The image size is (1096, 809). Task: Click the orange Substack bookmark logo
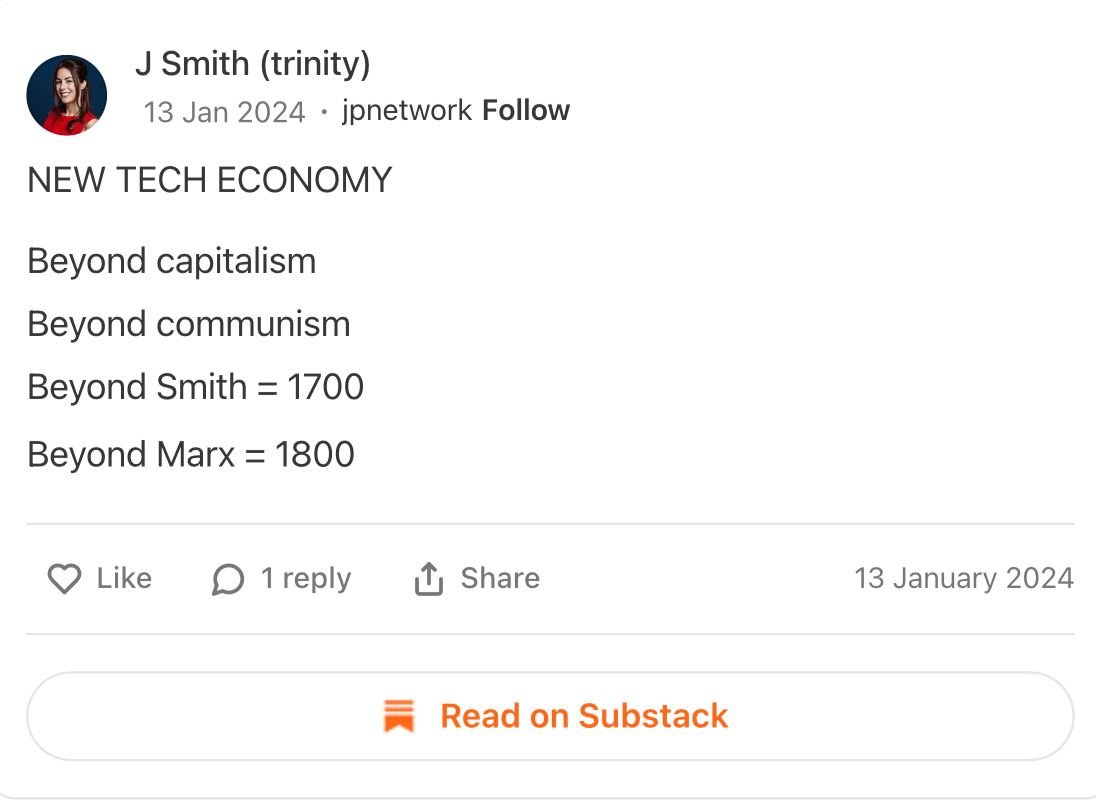point(399,716)
